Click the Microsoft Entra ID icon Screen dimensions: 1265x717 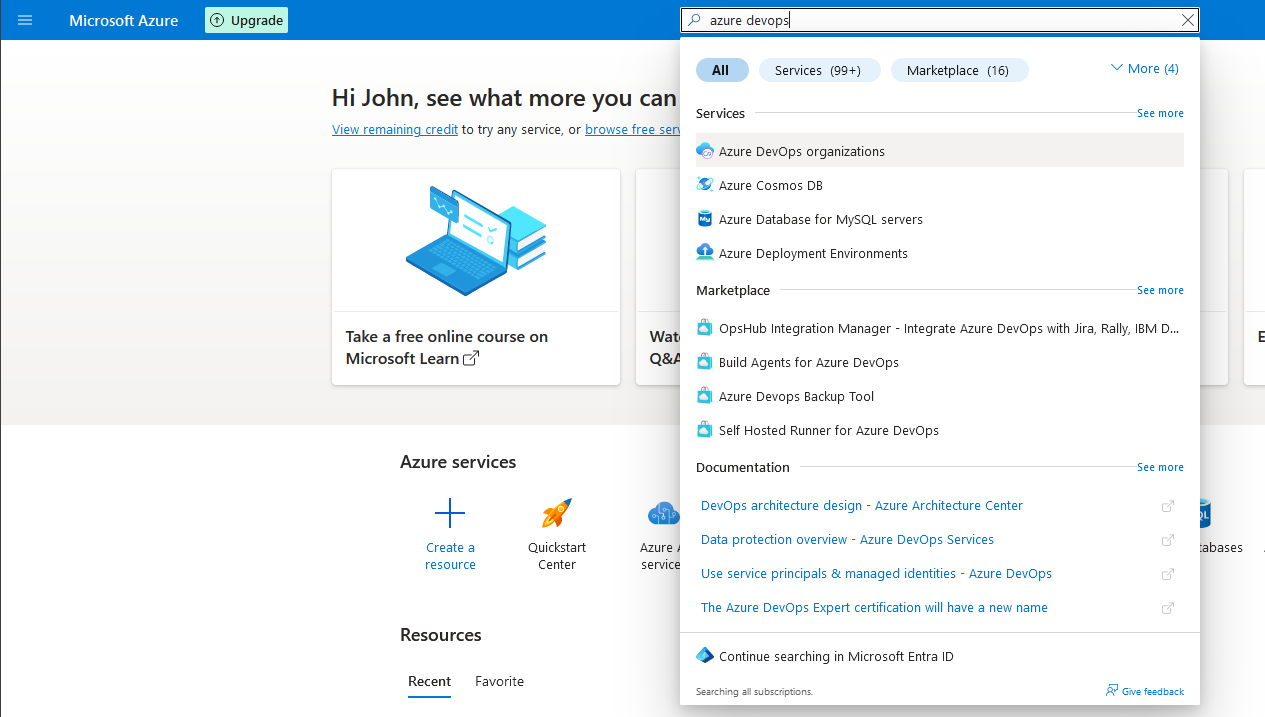coord(705,656)
